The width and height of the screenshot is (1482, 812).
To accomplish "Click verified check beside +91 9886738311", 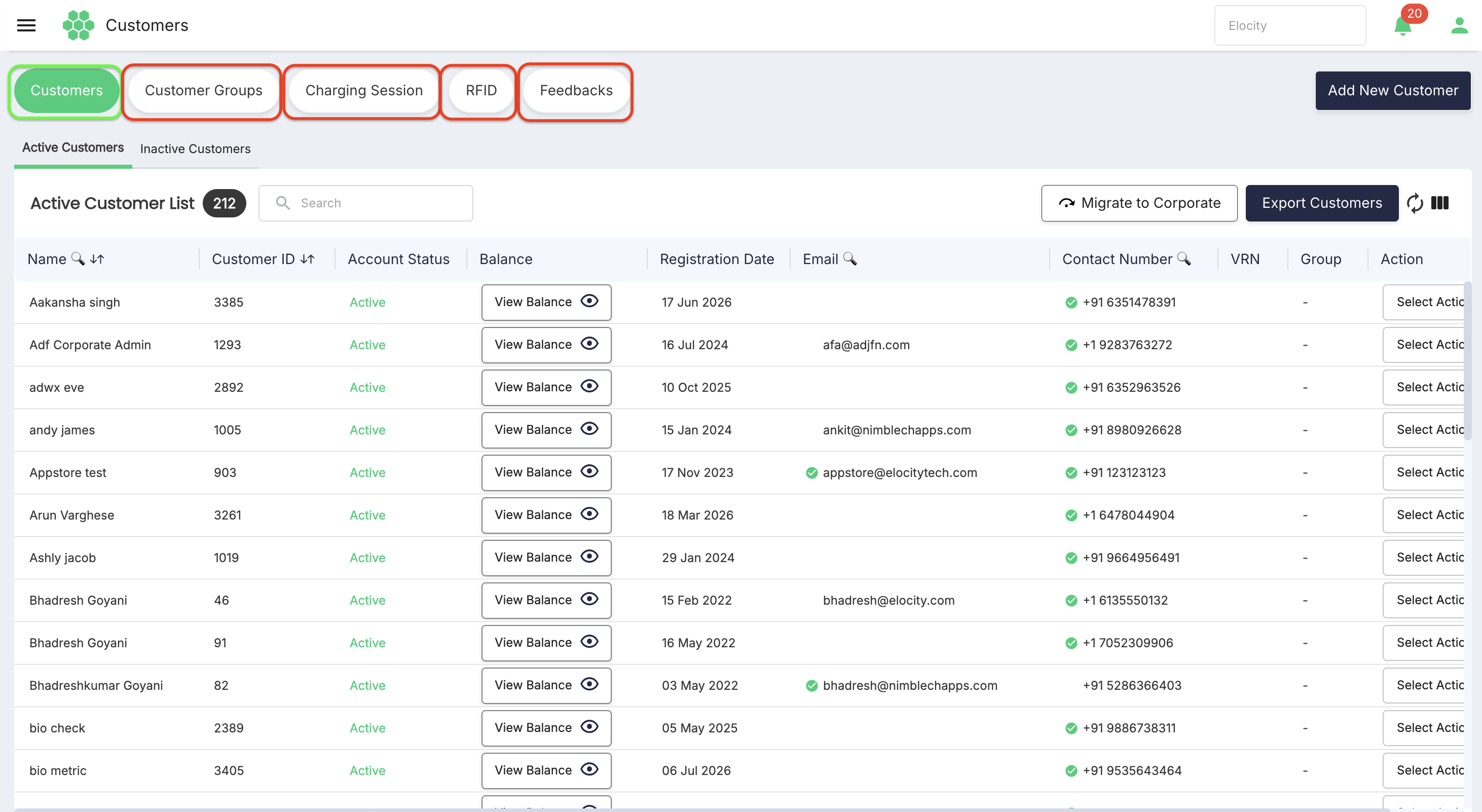I will click(1071, 728).
